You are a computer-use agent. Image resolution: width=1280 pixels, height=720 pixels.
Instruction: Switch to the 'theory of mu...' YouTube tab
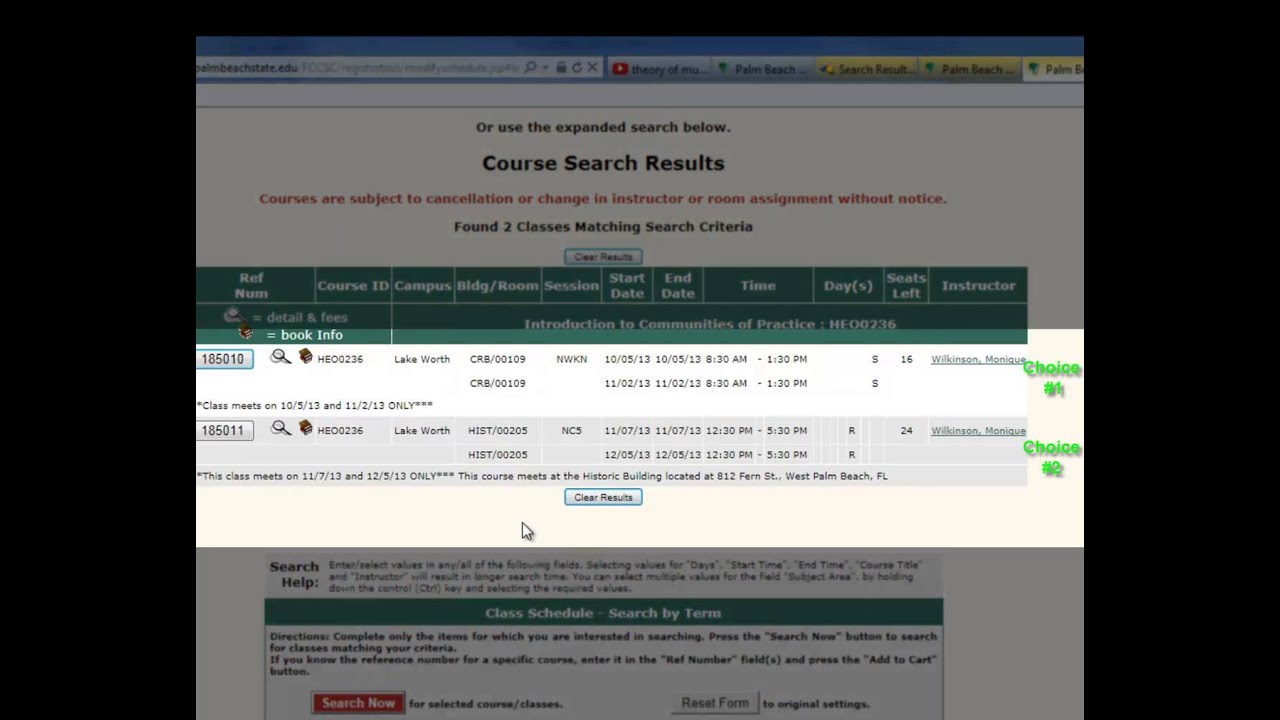(660, 69)
